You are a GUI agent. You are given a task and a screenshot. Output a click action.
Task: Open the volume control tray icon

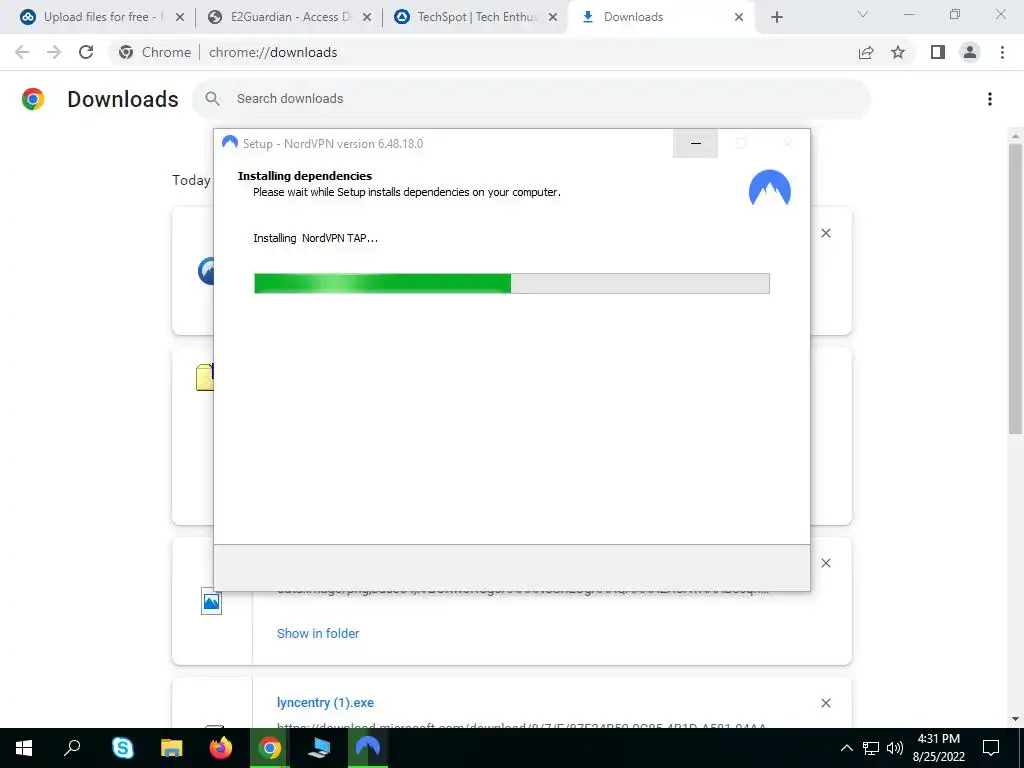[x=895, y=748]
